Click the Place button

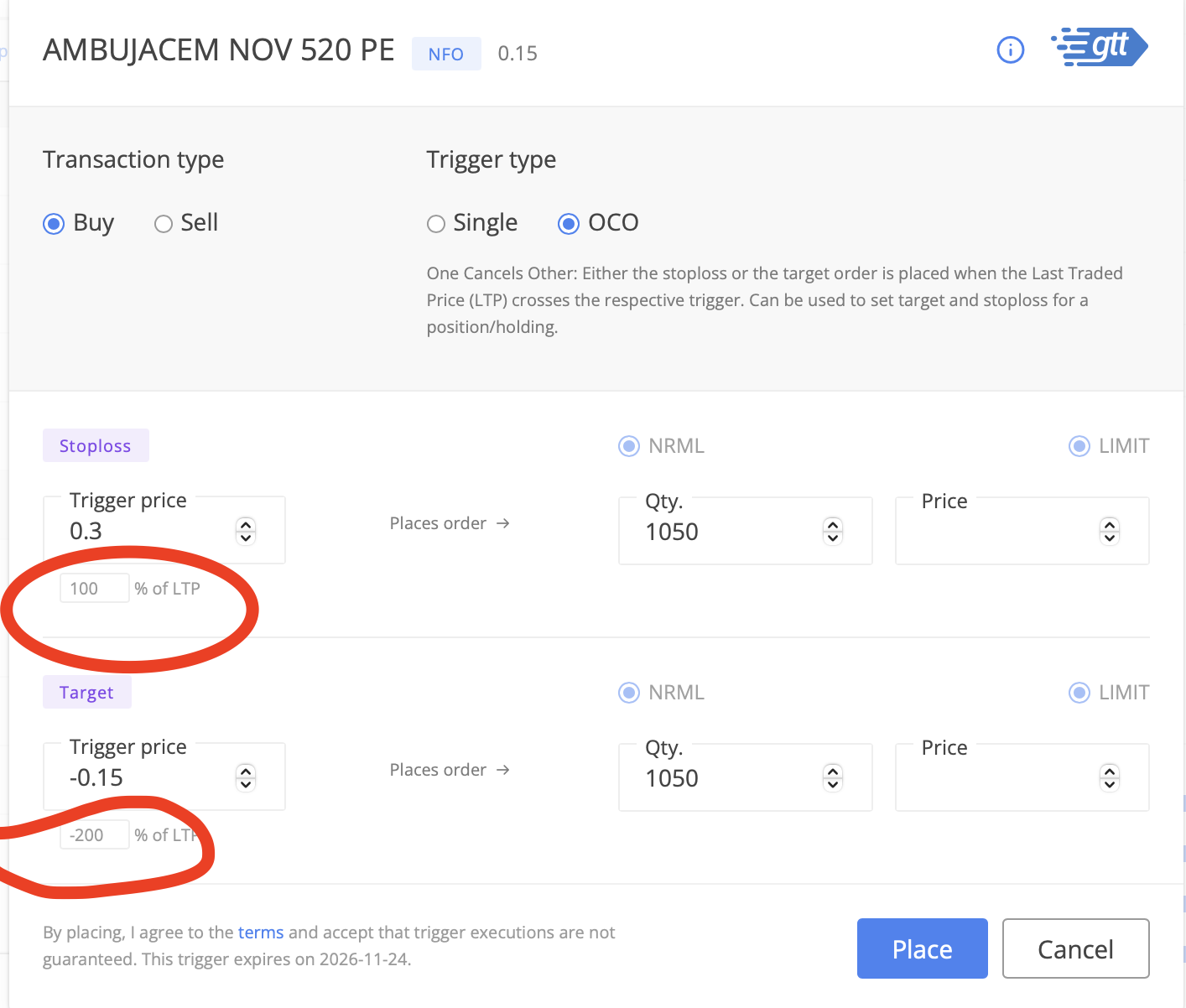pos(922,948)
